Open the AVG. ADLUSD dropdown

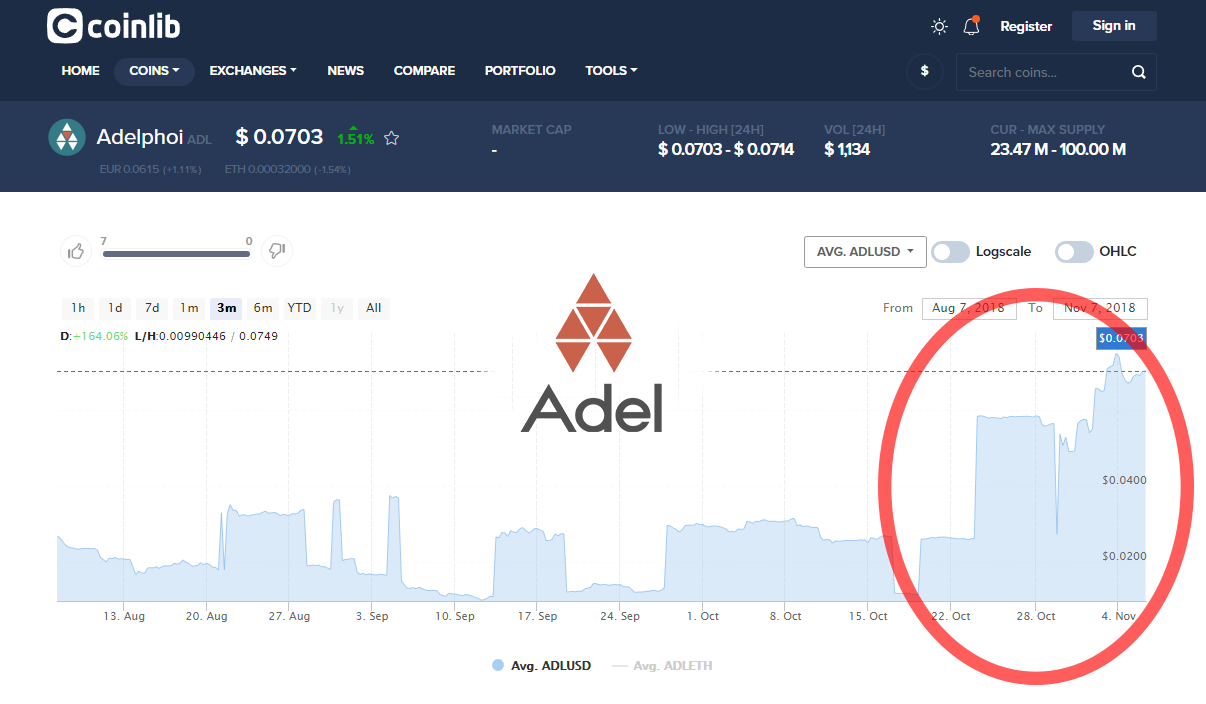865,252
